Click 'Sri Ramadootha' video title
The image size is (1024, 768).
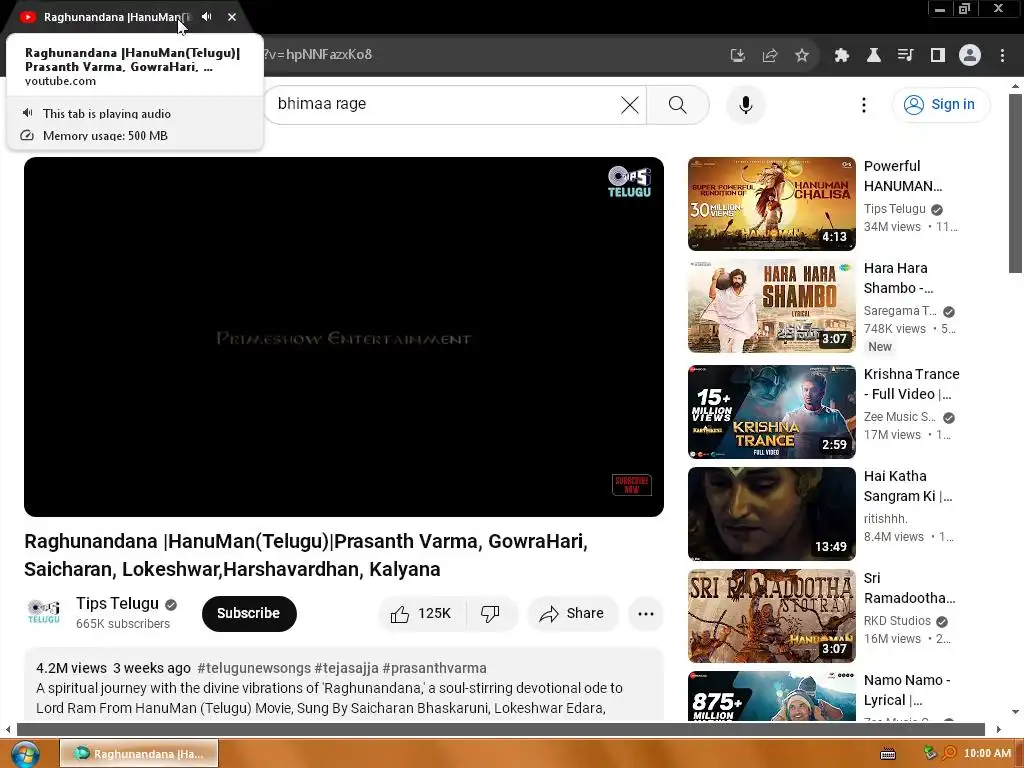(909, 588)
